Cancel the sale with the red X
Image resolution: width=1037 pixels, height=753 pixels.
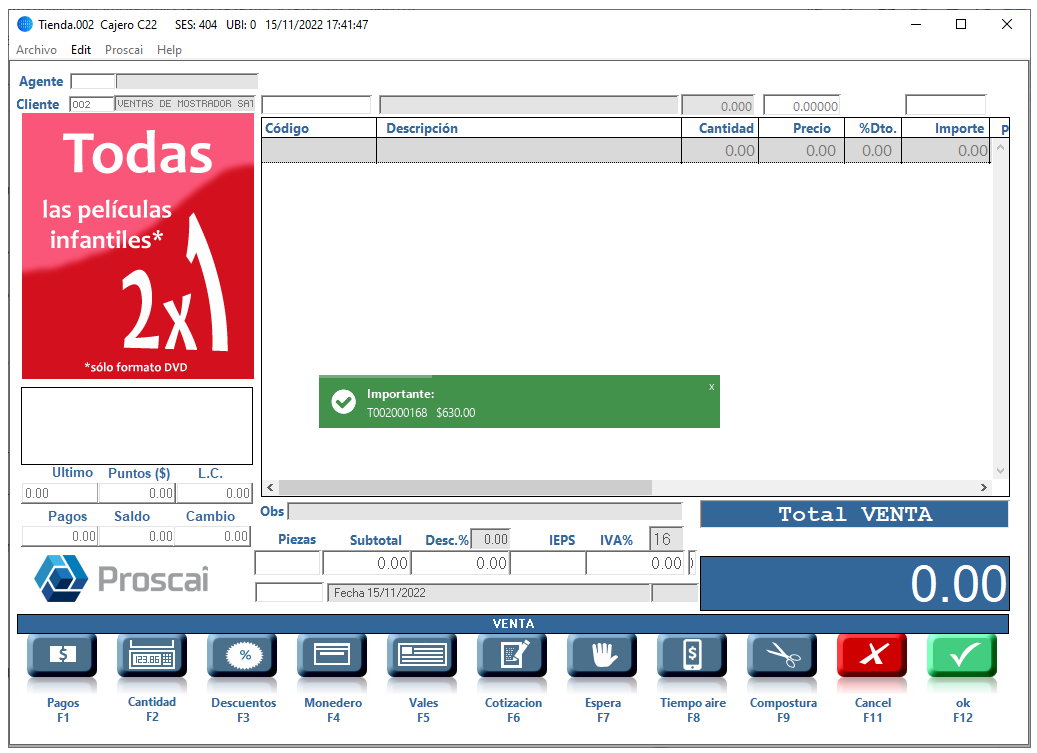click(x=872, y=656)
